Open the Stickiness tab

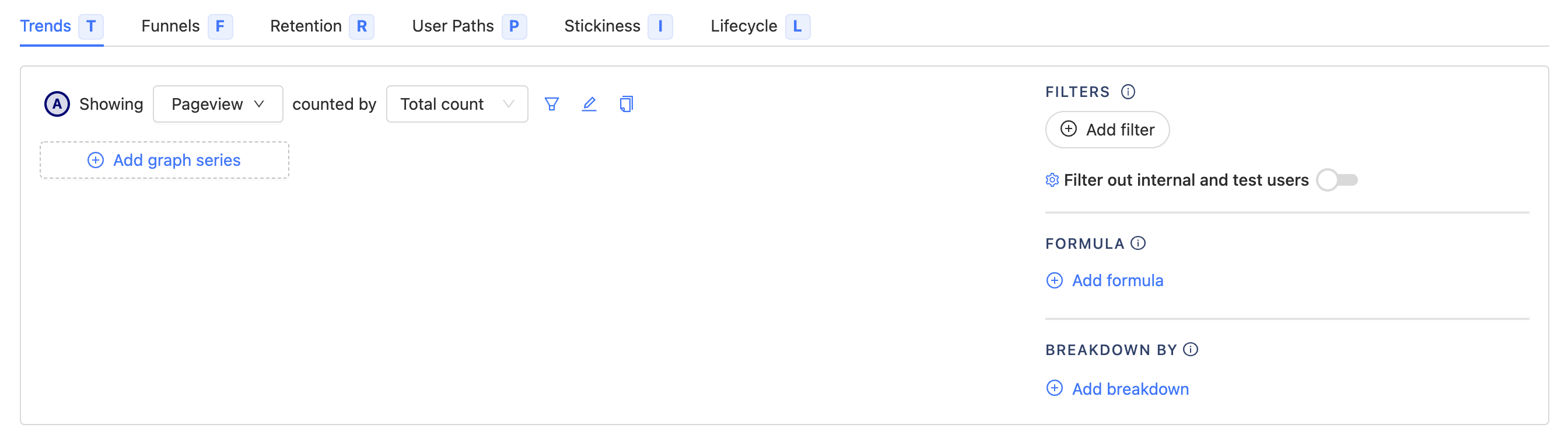click(602, 26)
